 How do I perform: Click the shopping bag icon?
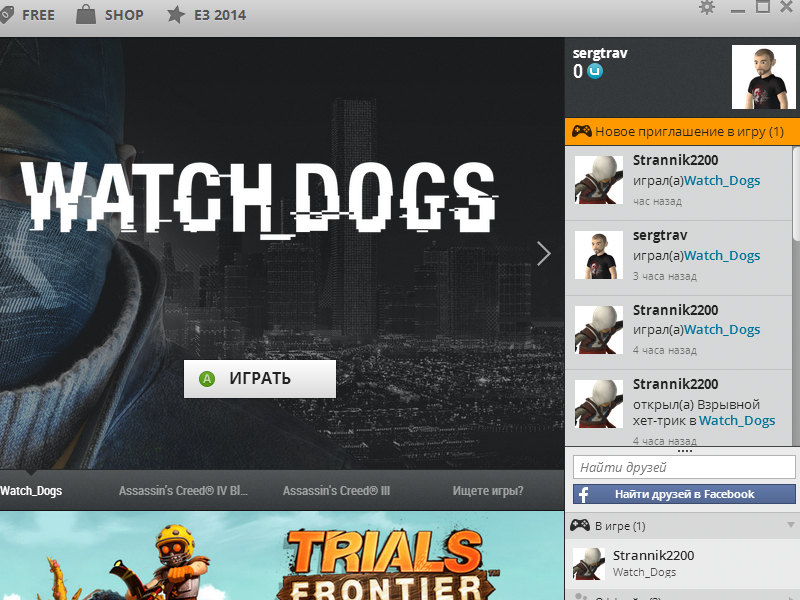(x=86, y=14)
